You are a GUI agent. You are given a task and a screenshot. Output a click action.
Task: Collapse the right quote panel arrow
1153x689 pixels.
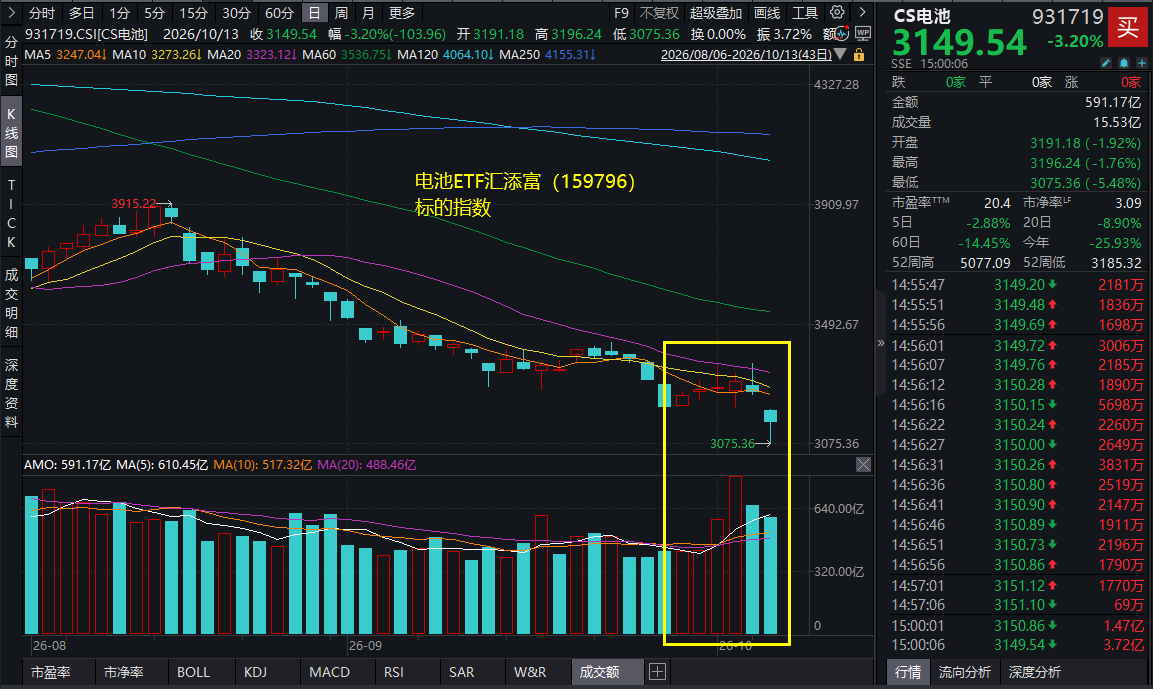click(x=880, y=343)
